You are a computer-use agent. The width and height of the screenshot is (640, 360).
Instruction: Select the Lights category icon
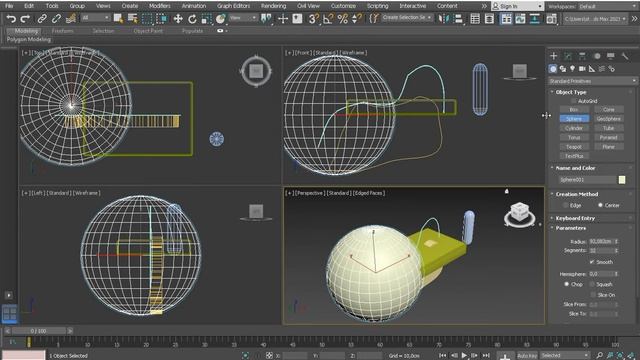pos(573,69)
